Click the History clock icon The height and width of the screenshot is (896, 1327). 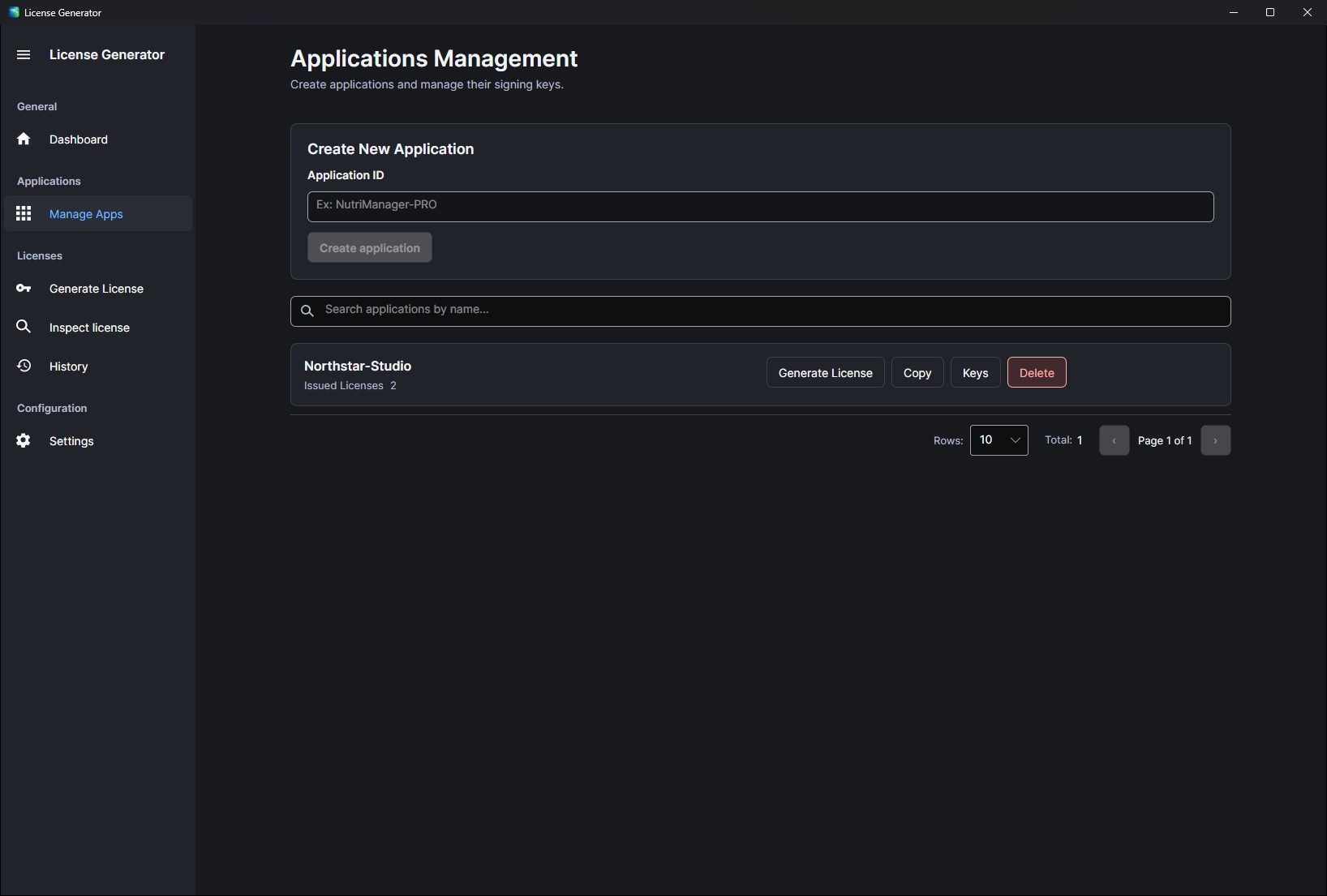point(24,366)
